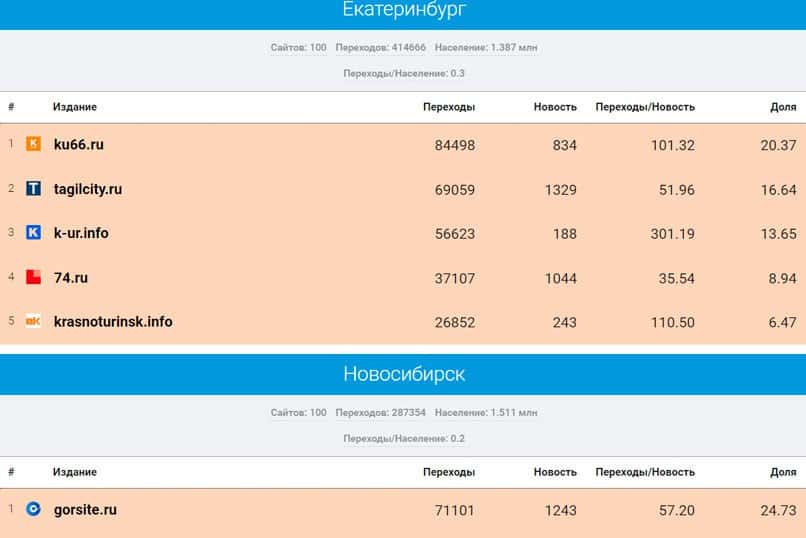Click the value 301.19 in k-ur.info row
The image size is (806, 538).
coord(673,234)
